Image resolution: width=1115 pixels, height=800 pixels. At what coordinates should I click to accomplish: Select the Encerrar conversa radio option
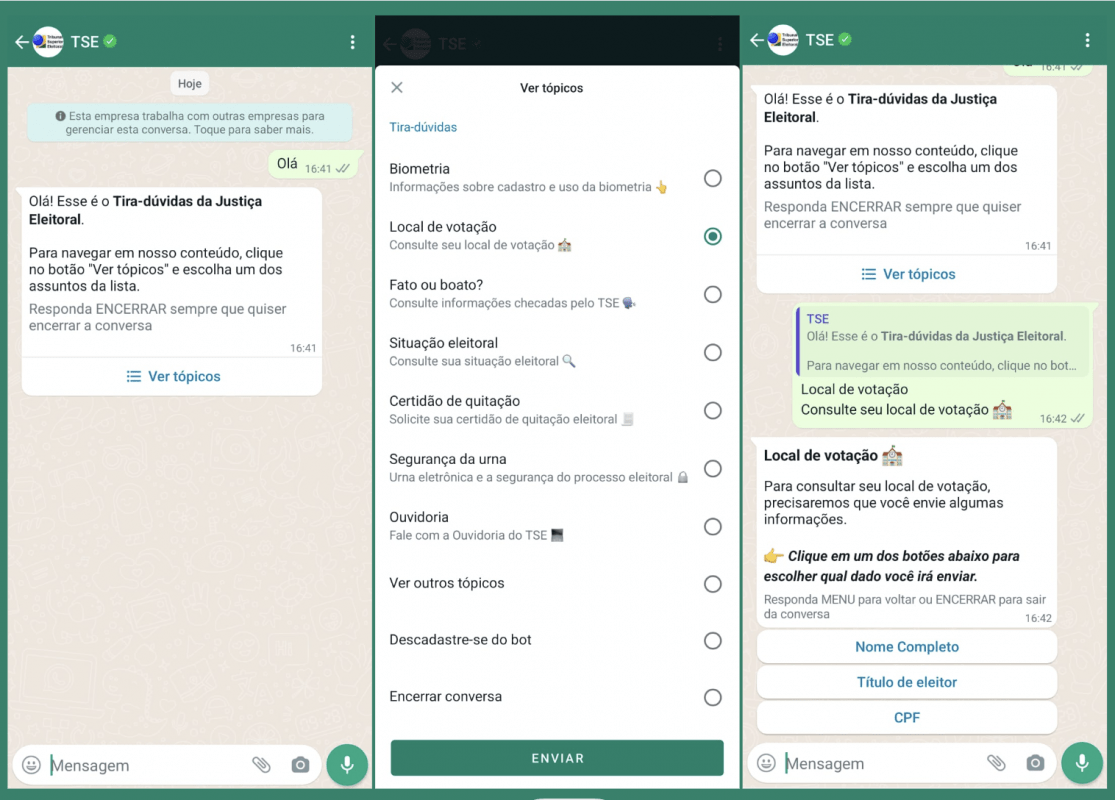pos(713,698)
